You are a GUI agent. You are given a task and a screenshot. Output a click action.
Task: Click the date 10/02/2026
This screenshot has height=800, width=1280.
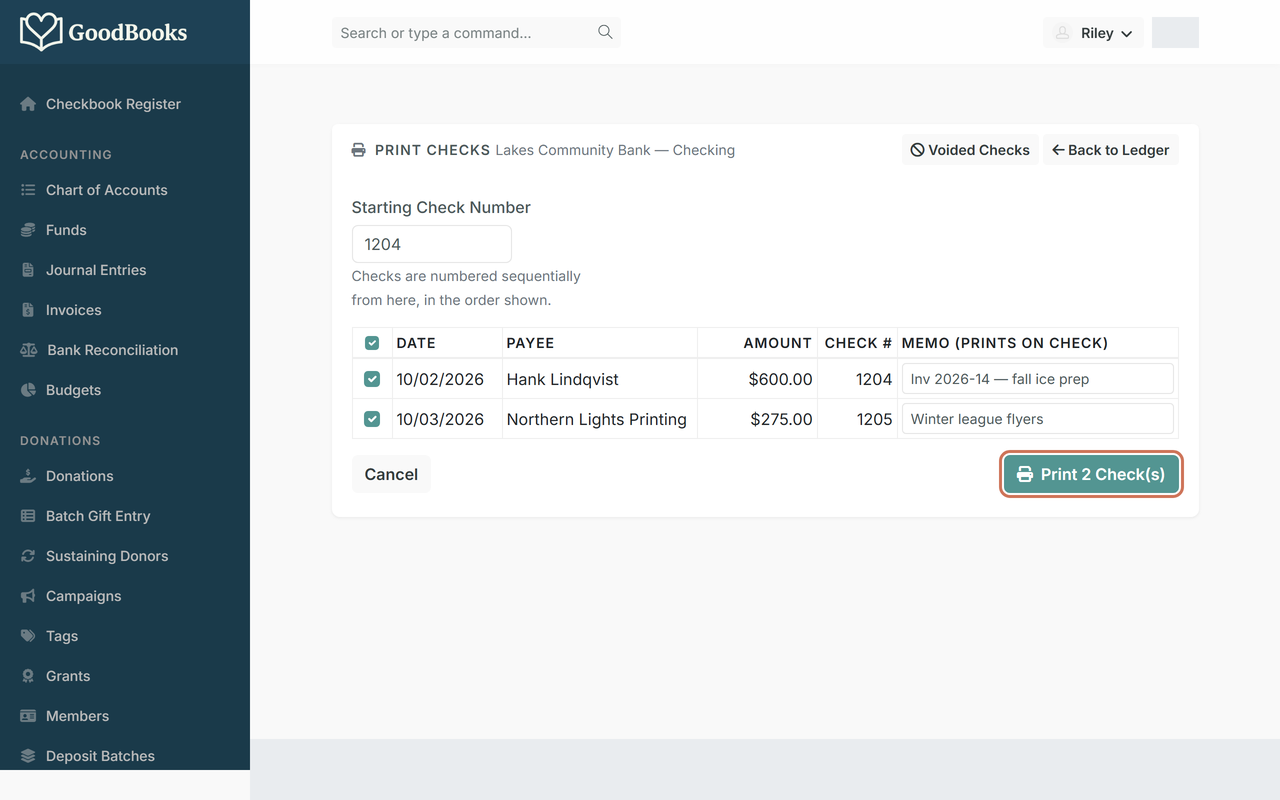point(440,379)
